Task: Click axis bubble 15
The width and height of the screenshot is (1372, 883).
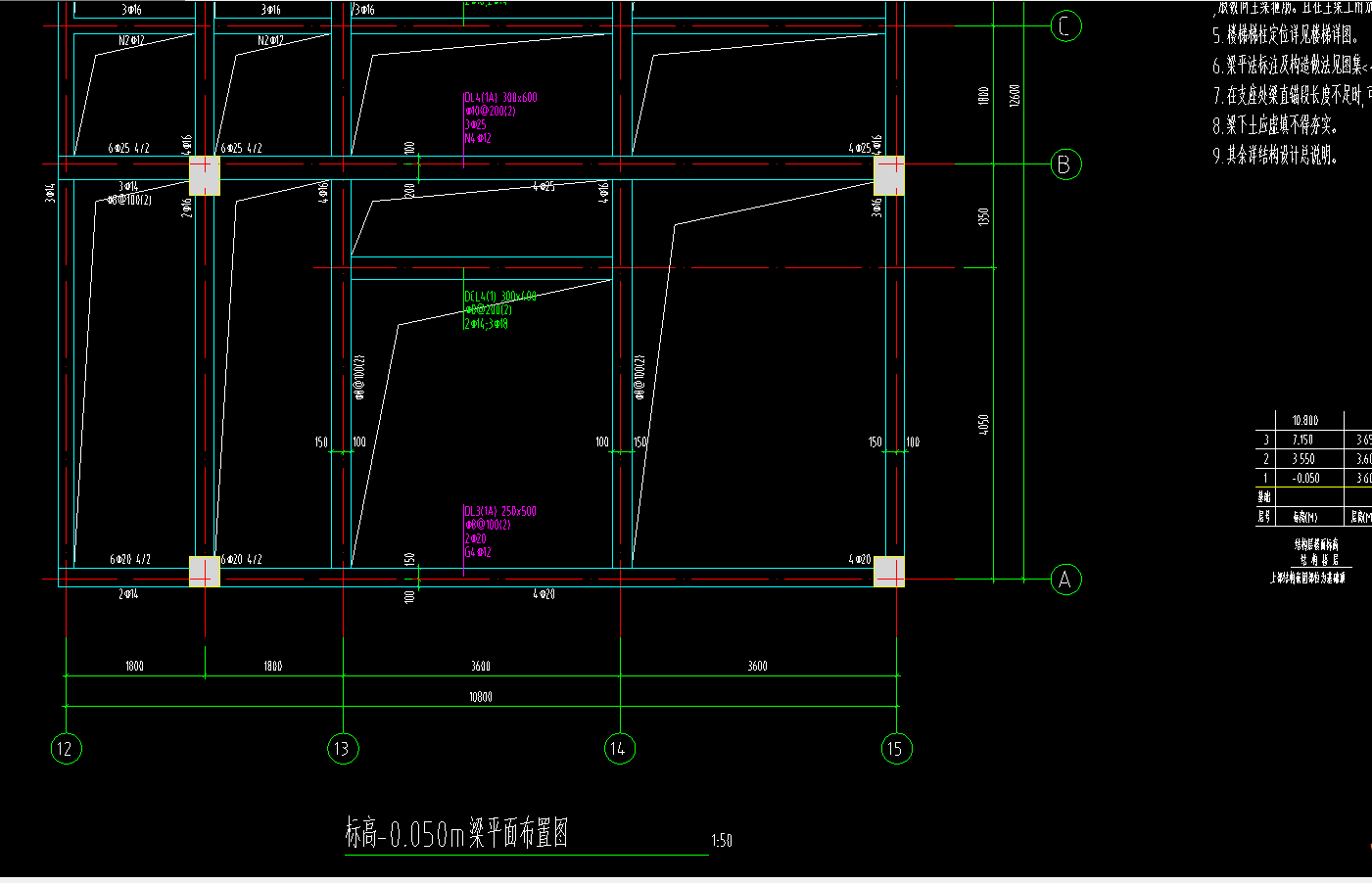Action: [895, 749]
